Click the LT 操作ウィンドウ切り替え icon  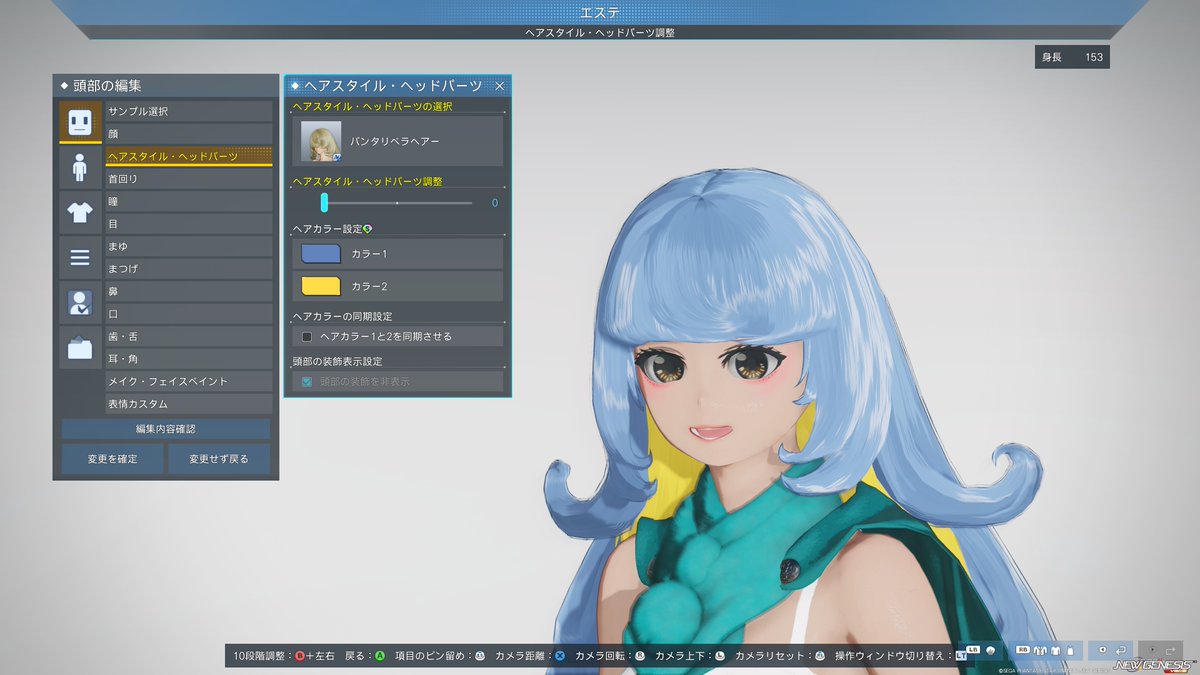pos(961,656)
